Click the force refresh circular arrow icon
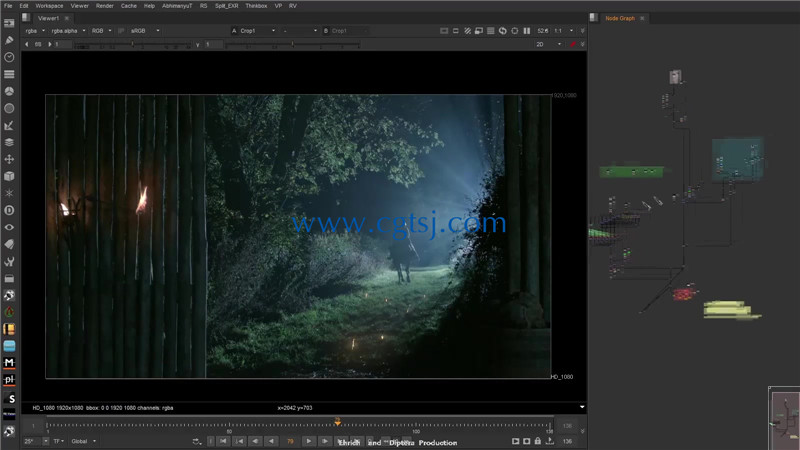Screen dimensions: 800x450 (x=503, y=31)
